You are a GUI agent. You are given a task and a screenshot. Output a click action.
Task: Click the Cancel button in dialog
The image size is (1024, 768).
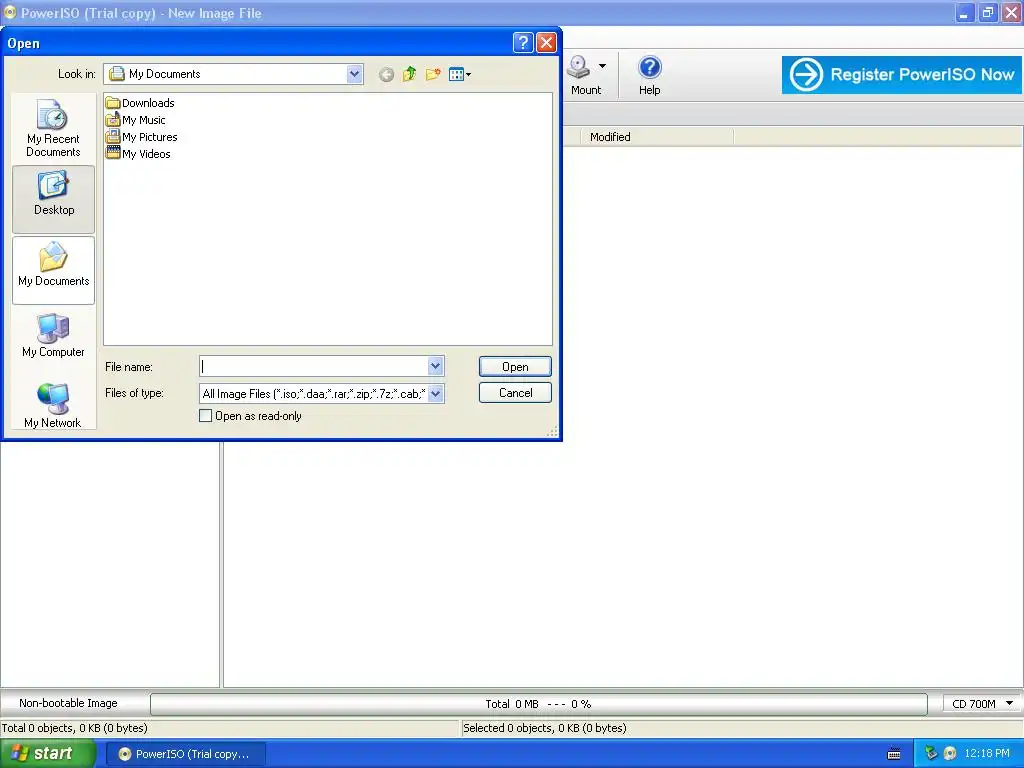(x=515, y=392)
